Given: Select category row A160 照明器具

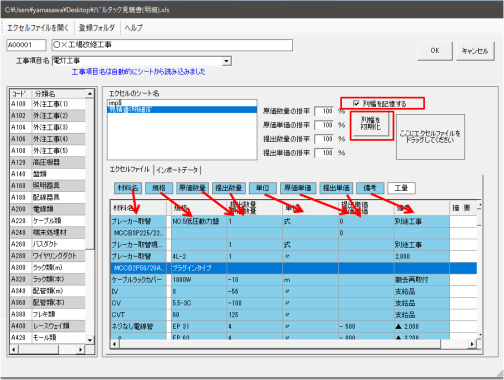Looking at the screenshot, I should tap(47, 186).
